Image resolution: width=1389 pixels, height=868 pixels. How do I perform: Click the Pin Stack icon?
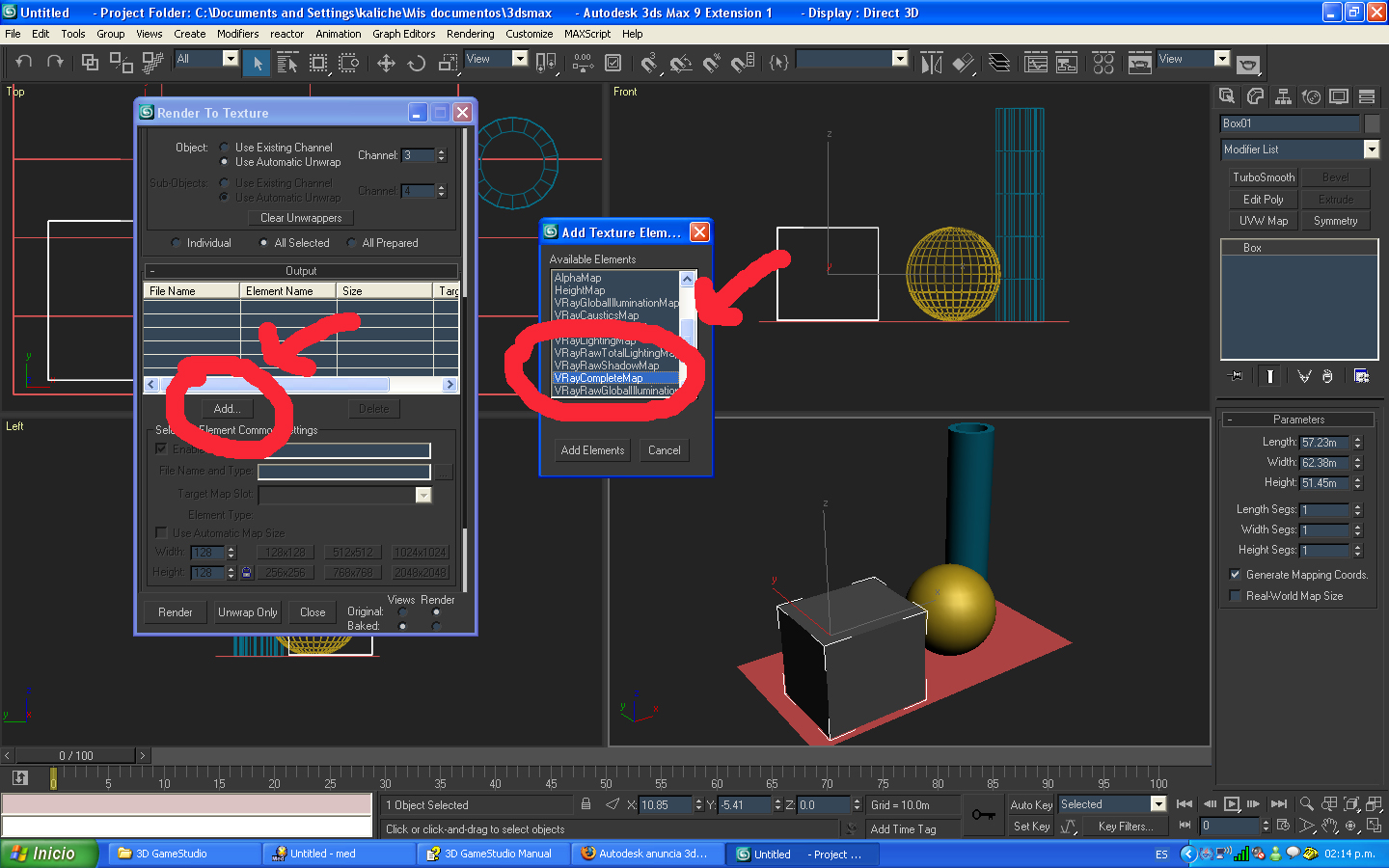1234,376
